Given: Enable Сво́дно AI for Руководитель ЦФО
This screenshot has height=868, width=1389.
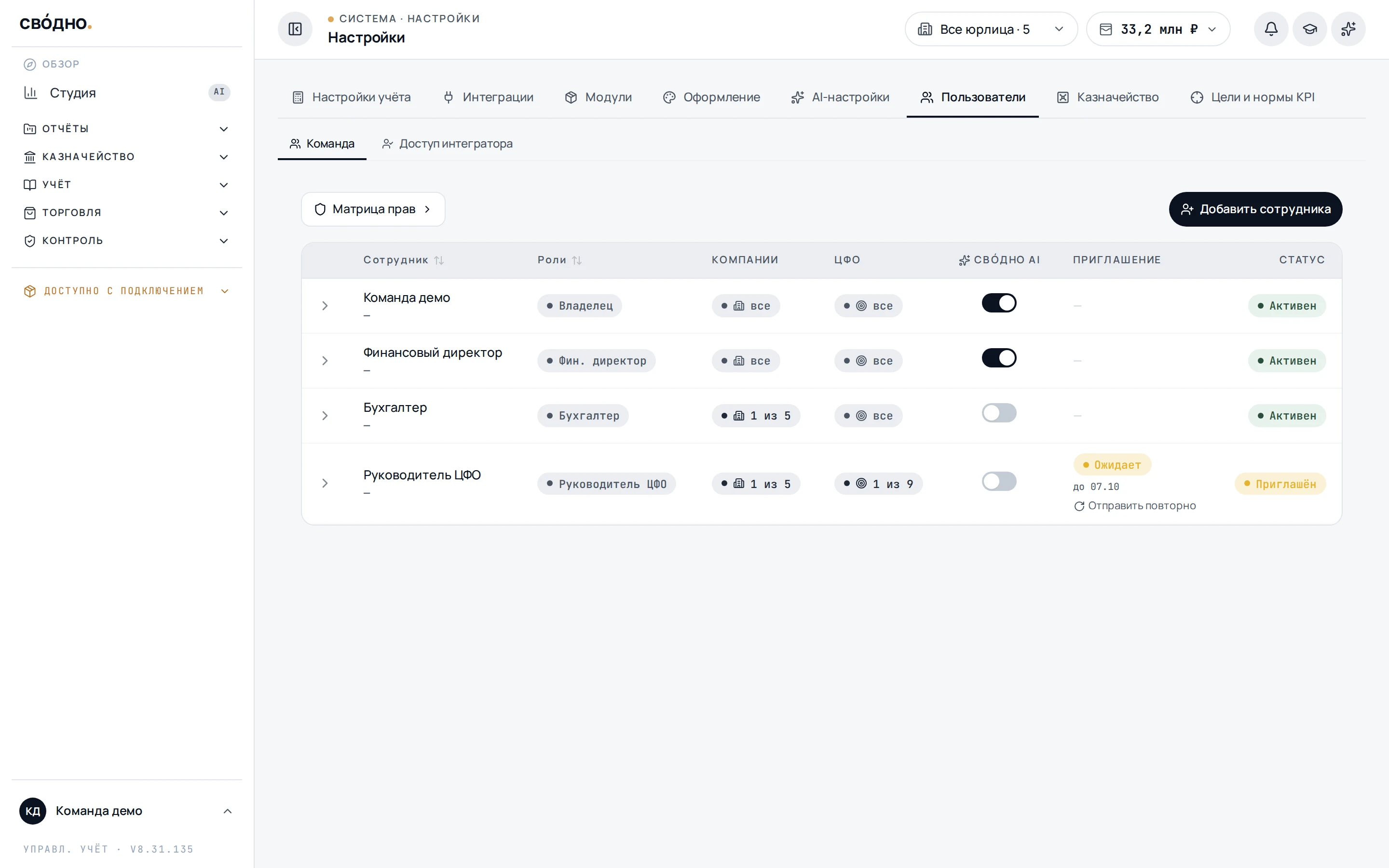Looking at the screenshot, I should coord(999,481).
